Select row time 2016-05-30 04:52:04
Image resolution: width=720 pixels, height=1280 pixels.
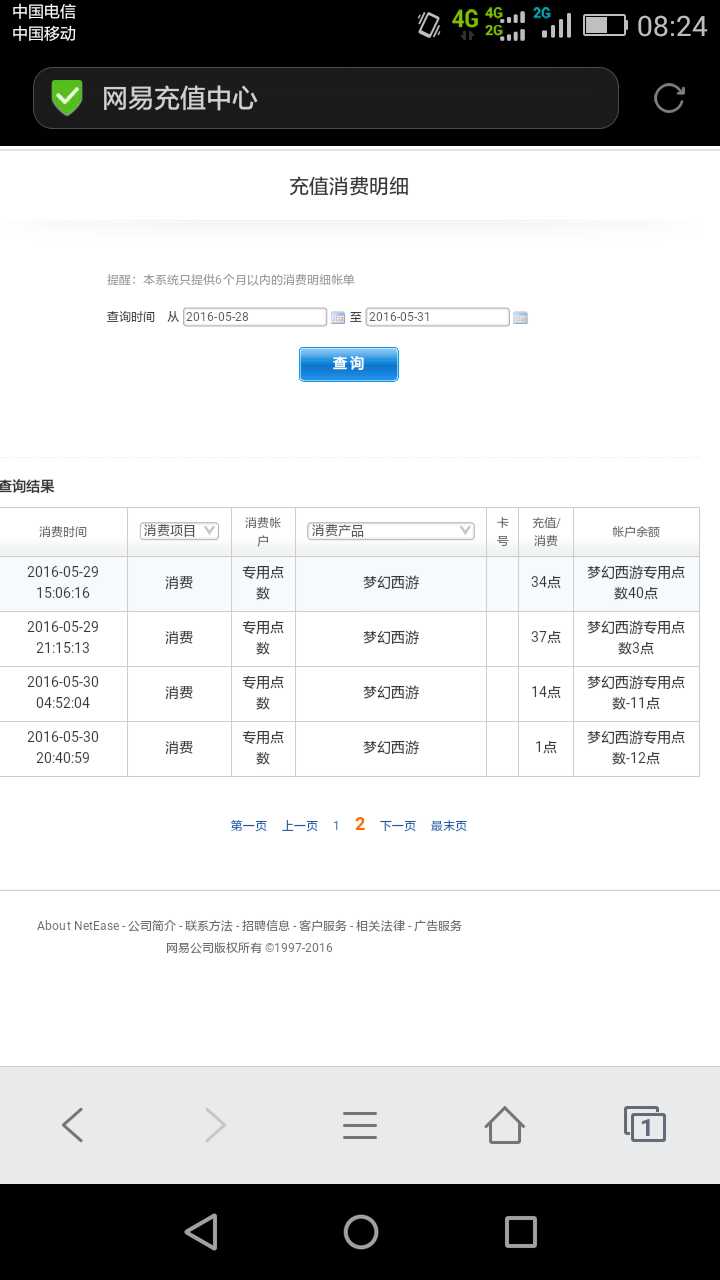tap(63, 693)
